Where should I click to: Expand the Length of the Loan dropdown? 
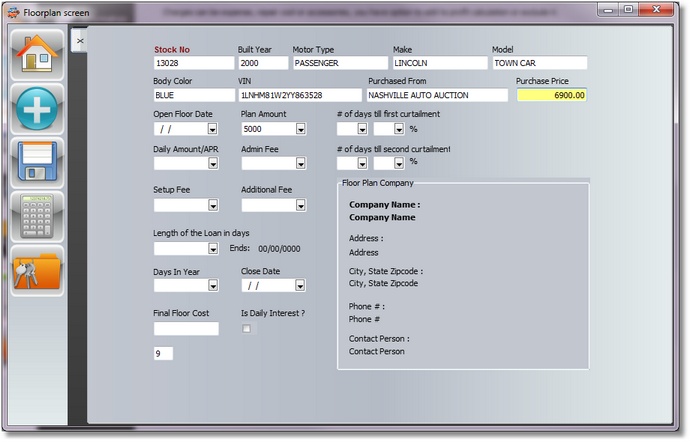pyautogui.click(x=213, y=249)
